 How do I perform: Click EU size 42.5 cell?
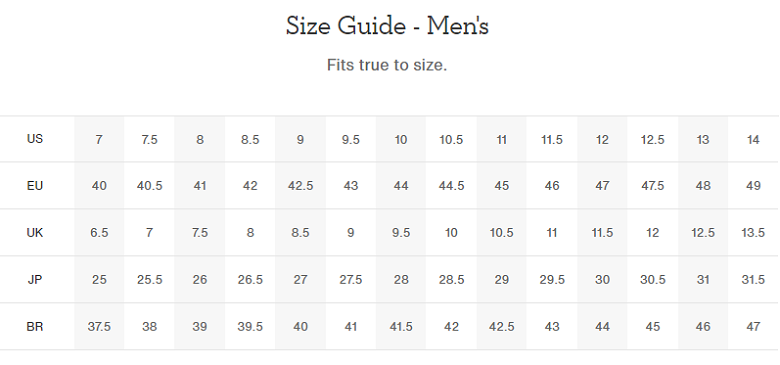(300, 186)
